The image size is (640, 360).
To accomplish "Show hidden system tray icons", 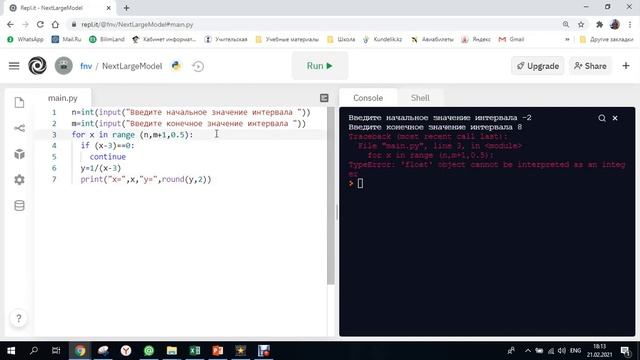I will (x=528, y=351).
